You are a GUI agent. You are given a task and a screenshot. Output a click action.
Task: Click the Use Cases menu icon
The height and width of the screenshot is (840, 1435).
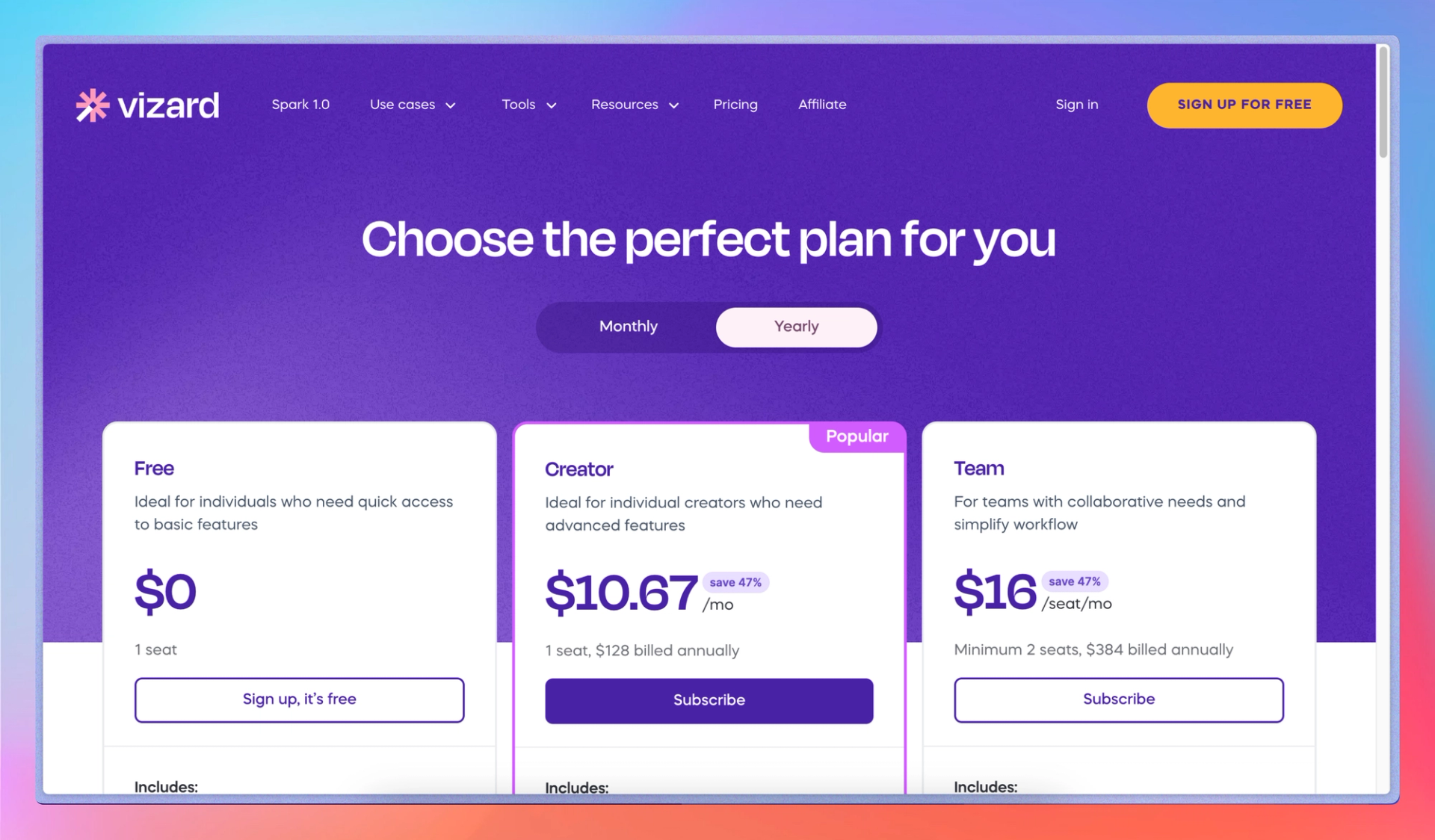click(450, 105)
